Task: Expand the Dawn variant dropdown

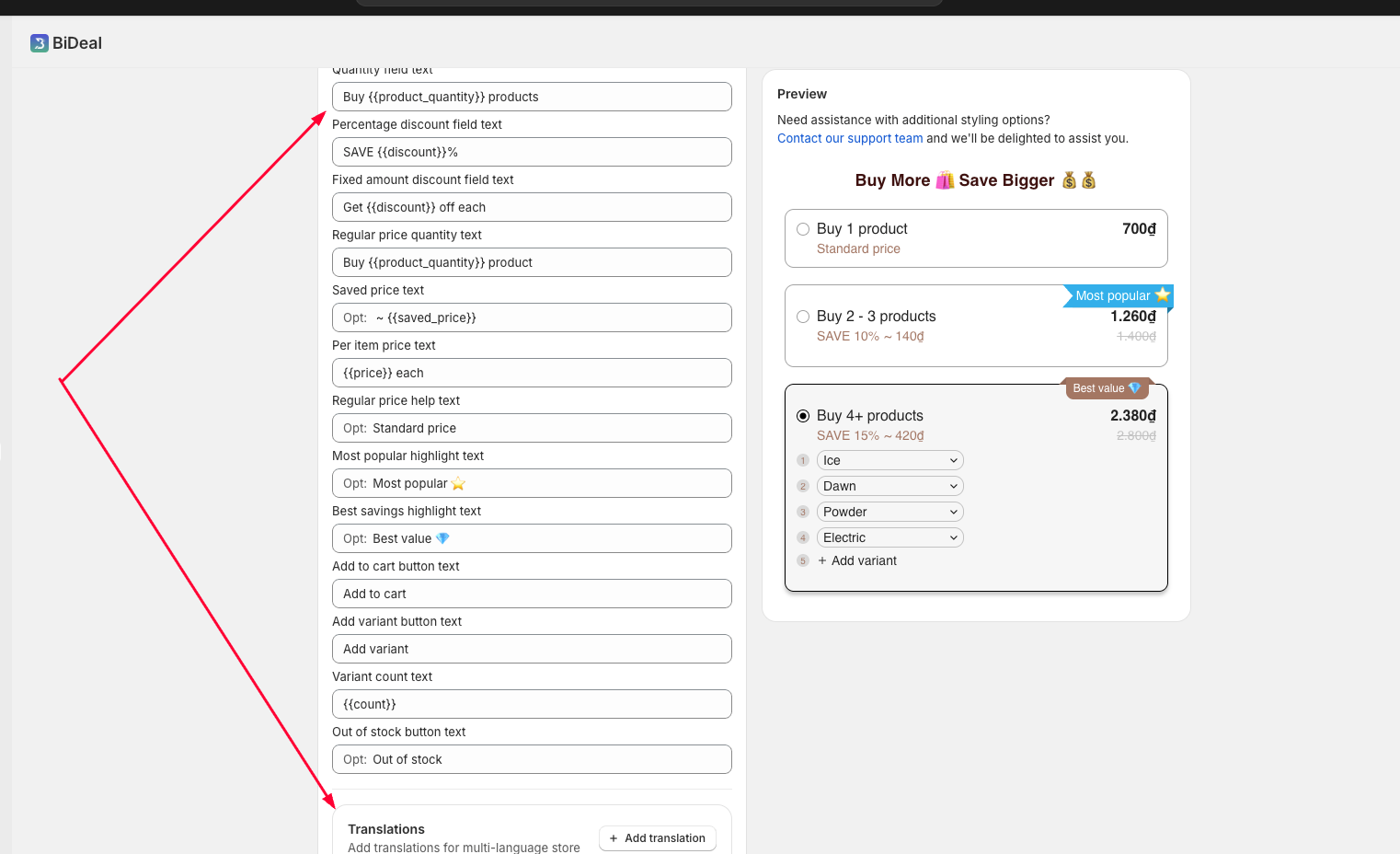Action: click(x=889, y=486)
